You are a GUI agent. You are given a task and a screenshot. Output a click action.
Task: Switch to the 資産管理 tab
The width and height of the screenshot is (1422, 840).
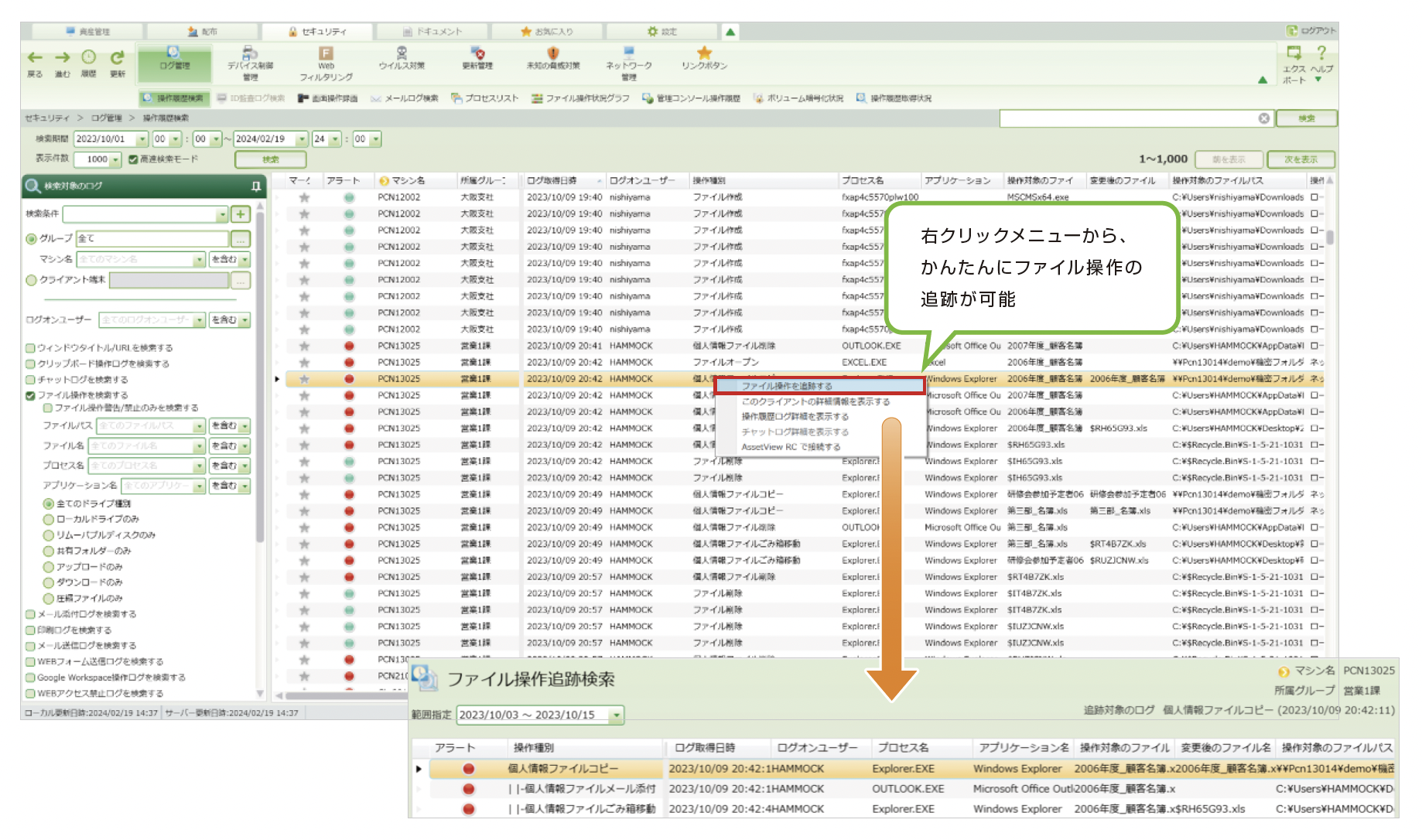click(x=87, y=32)
